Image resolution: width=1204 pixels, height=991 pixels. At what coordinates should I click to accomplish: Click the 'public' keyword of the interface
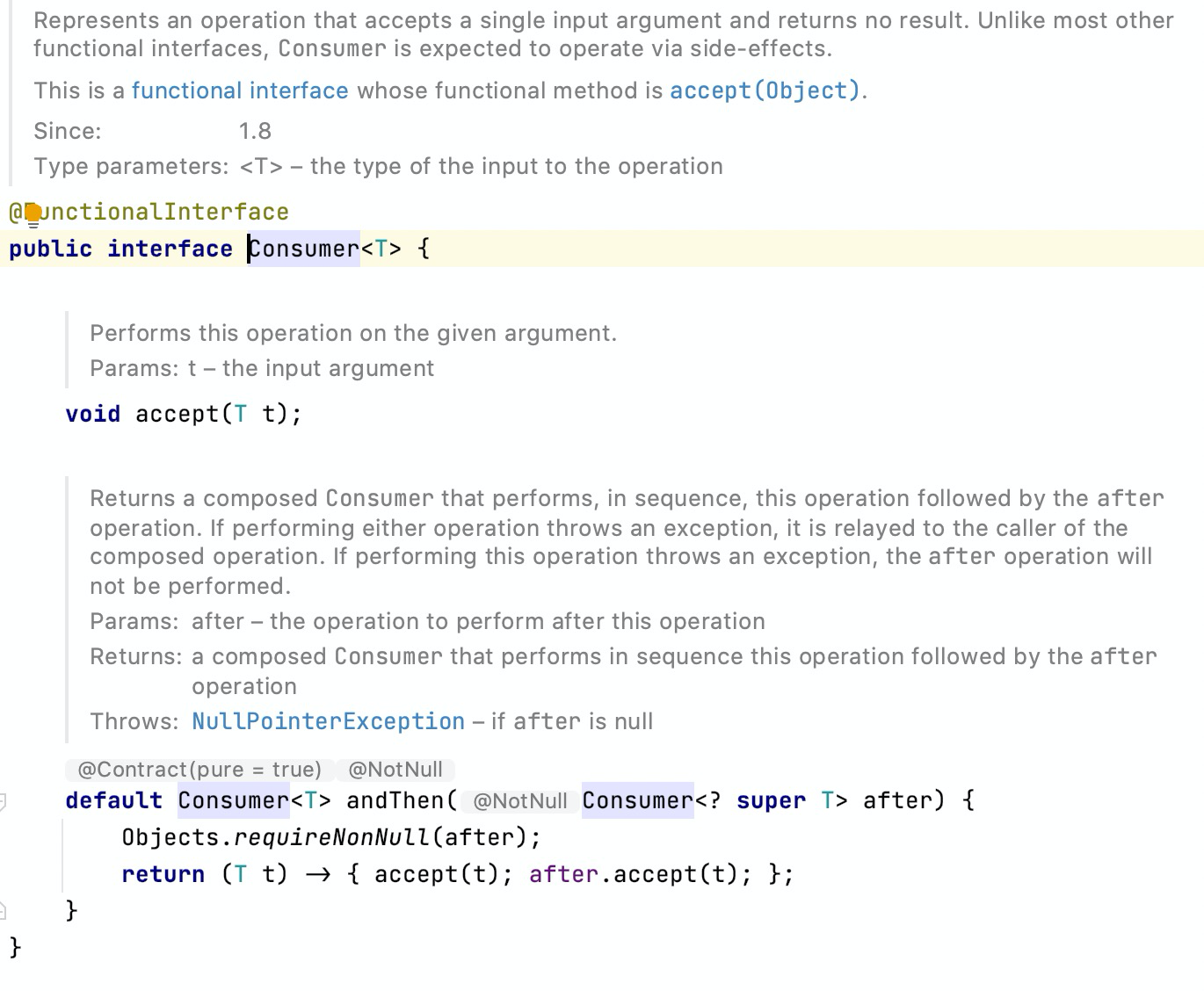tap(50, 249)
